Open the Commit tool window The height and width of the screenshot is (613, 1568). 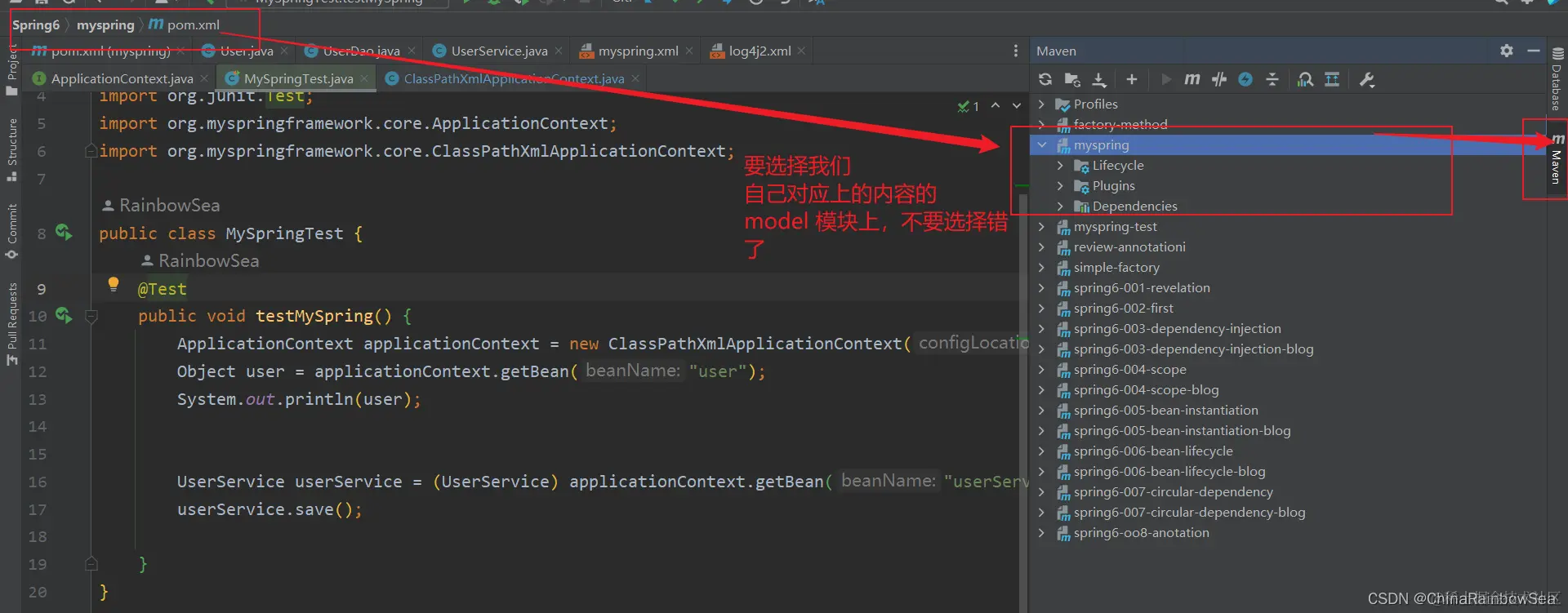tap(11, 231)
